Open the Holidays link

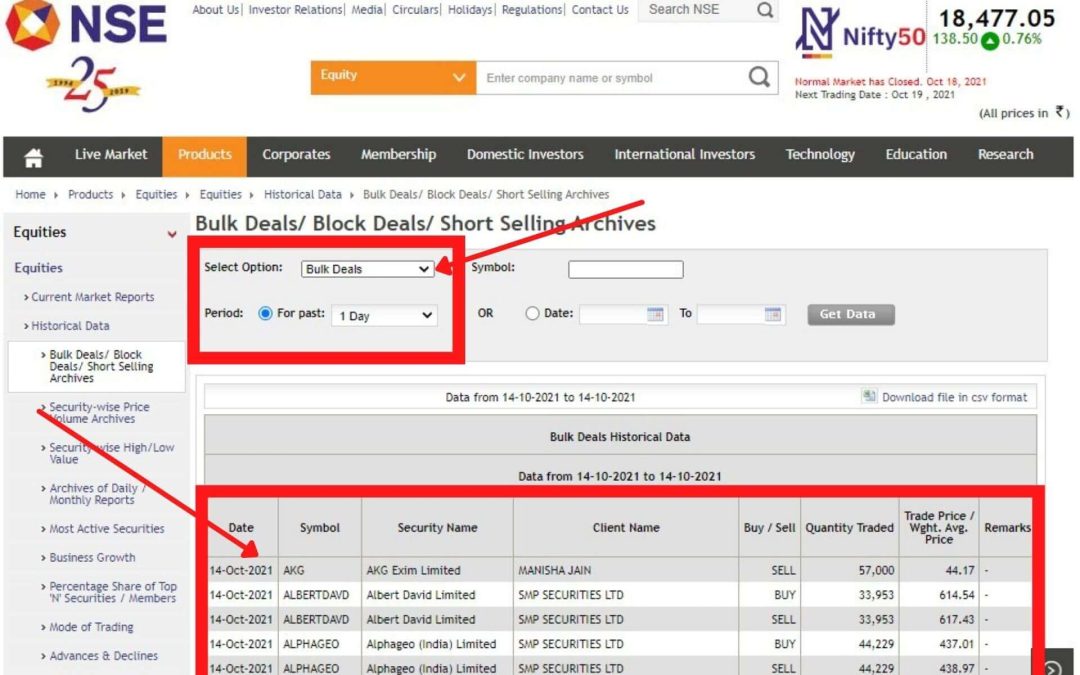470,10
